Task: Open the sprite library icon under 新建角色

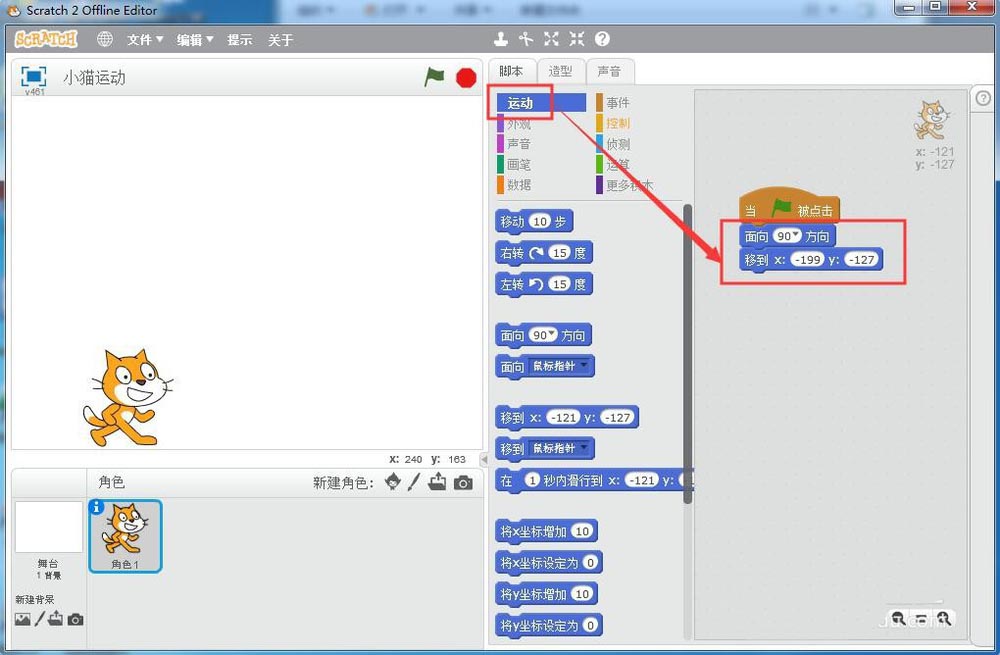Action: (x=392, y=481)
